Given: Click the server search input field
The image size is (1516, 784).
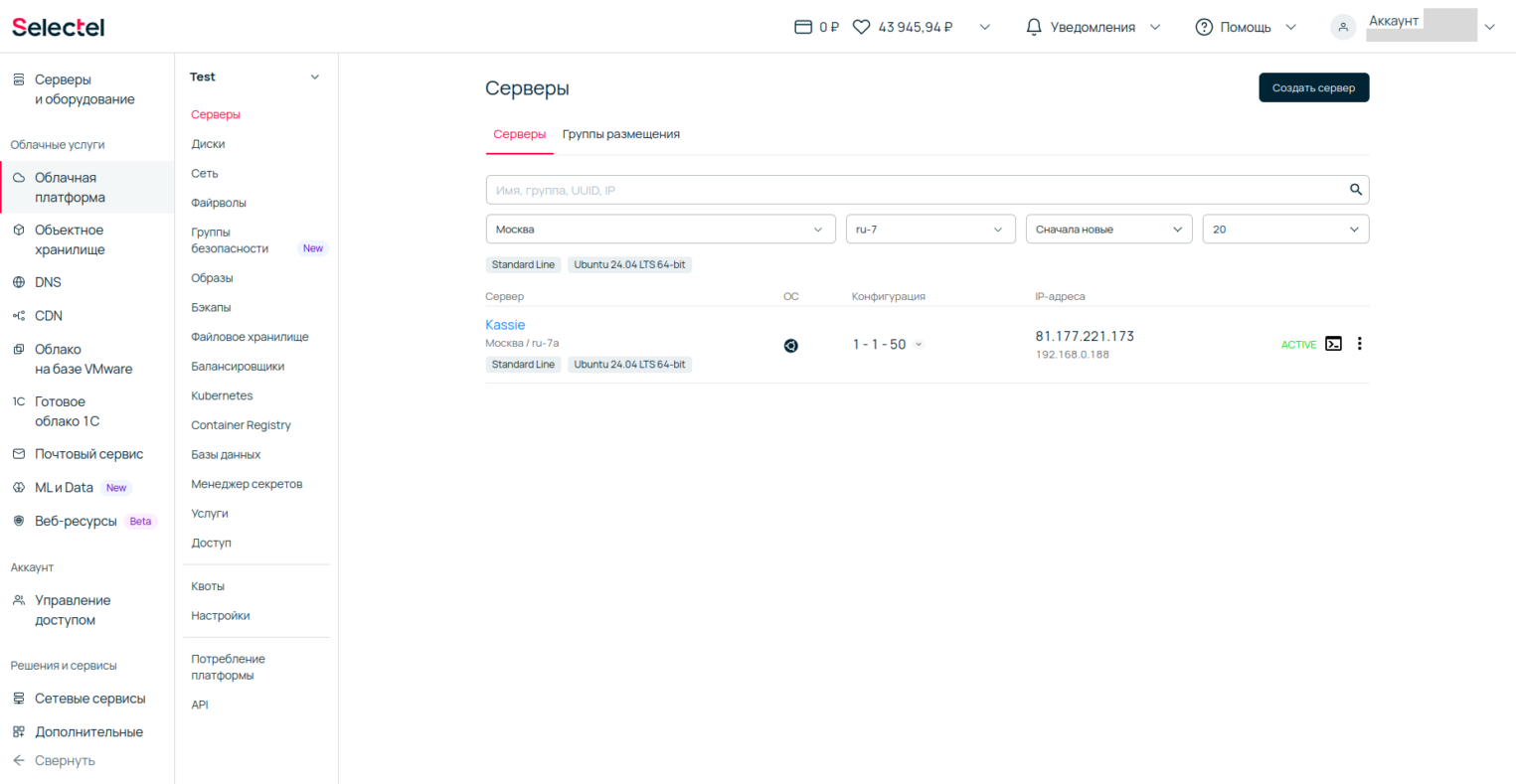Looking at the screenshot, I should tap(915, 190).
